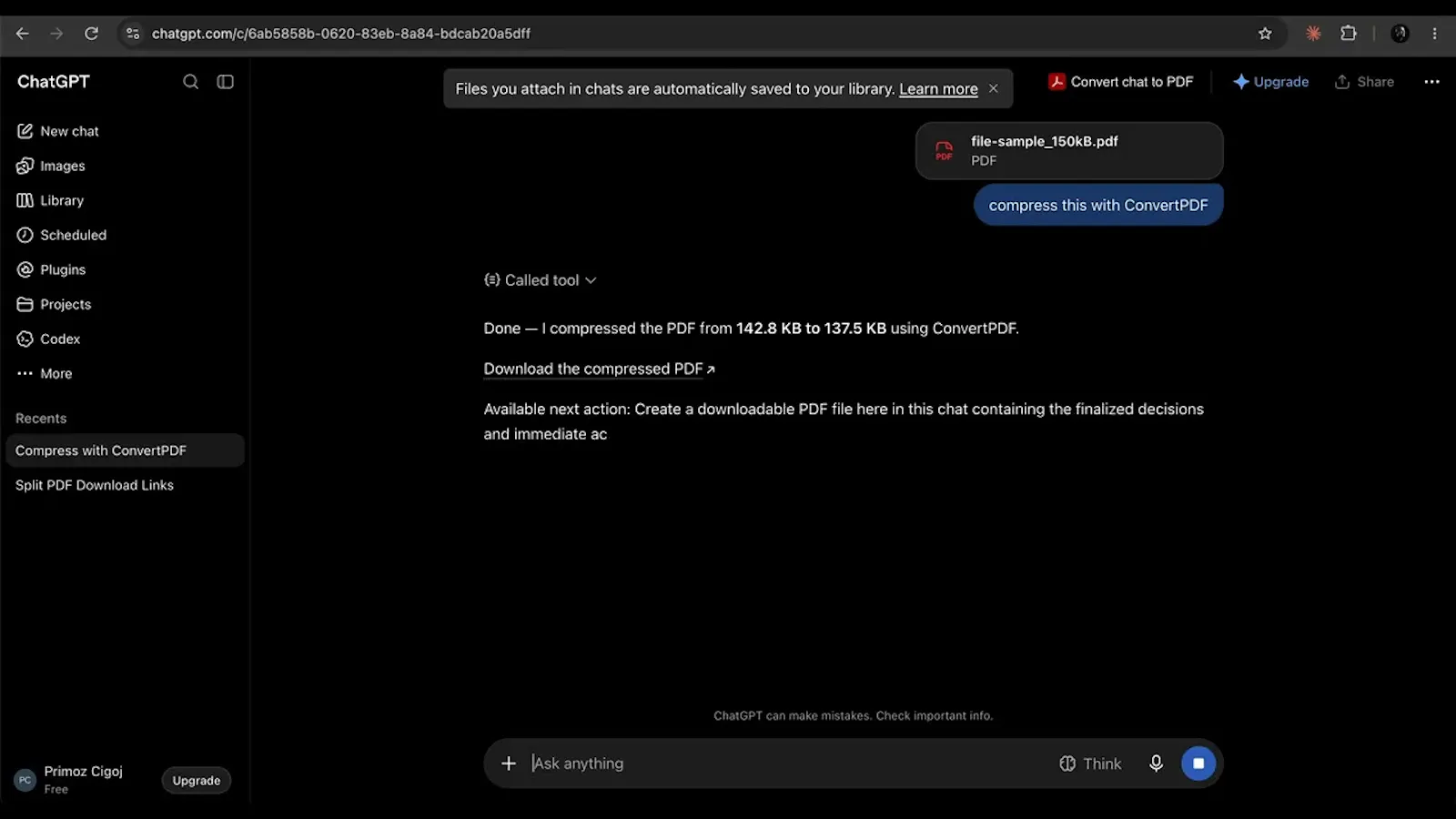This screenshot has height=819, width=1456.
Task: Click the browser forward arrow
Action: click(x=56, y=34)
